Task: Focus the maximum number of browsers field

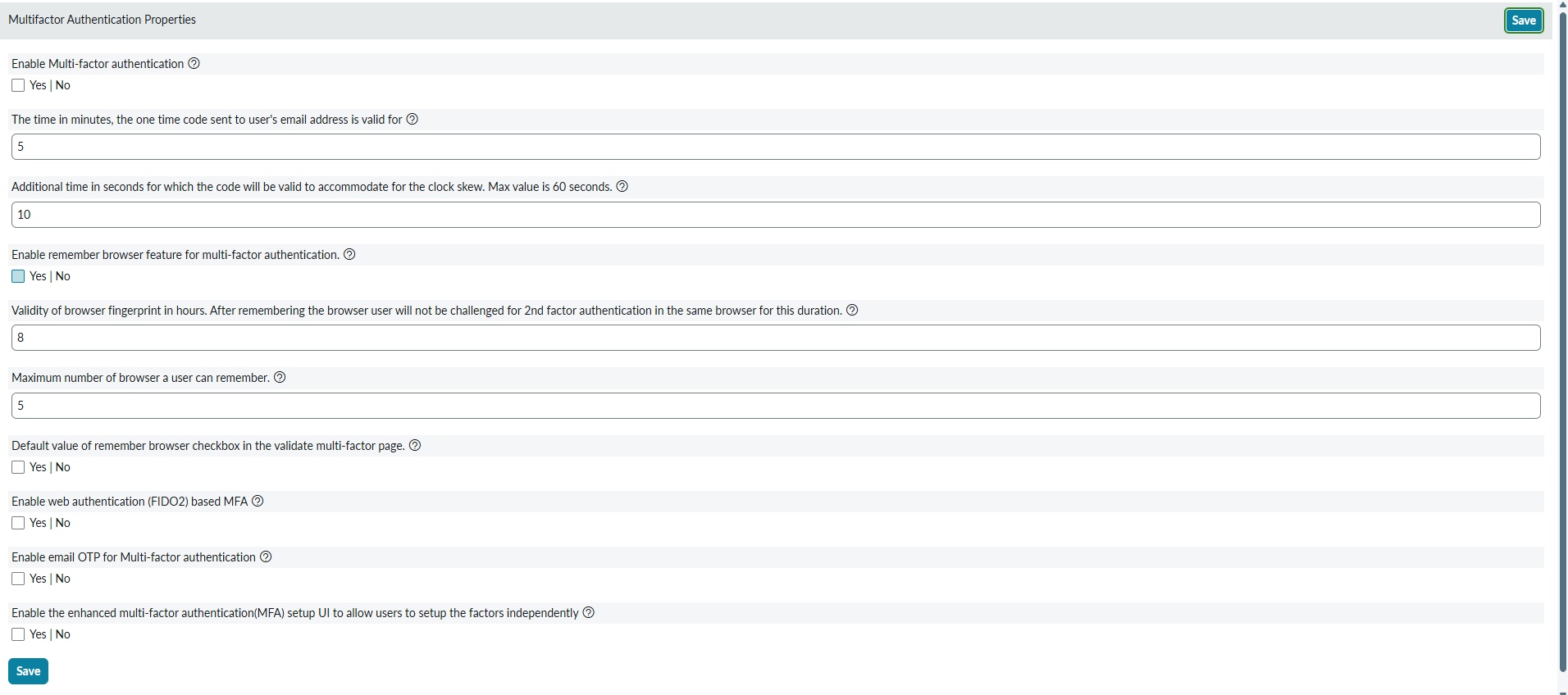Action: [x=775, y=406]
